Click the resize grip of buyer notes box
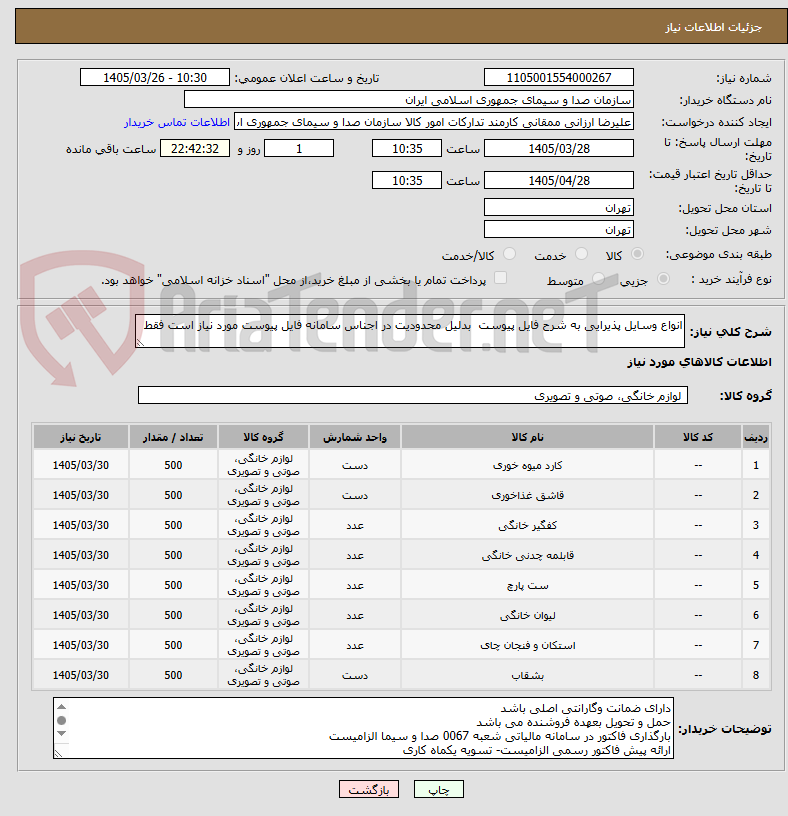The image size is (788, 816). tap(58, 753)
